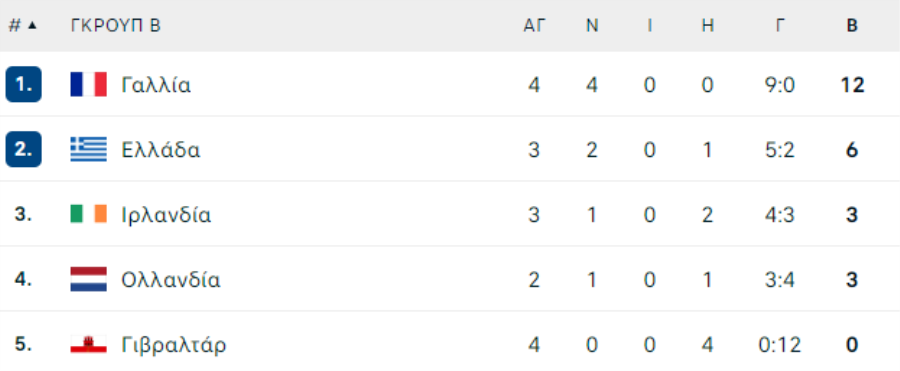Screen dimensions: 900x371
Task: Sort table by ΑΓ column header
Action: tap(534, 26)
